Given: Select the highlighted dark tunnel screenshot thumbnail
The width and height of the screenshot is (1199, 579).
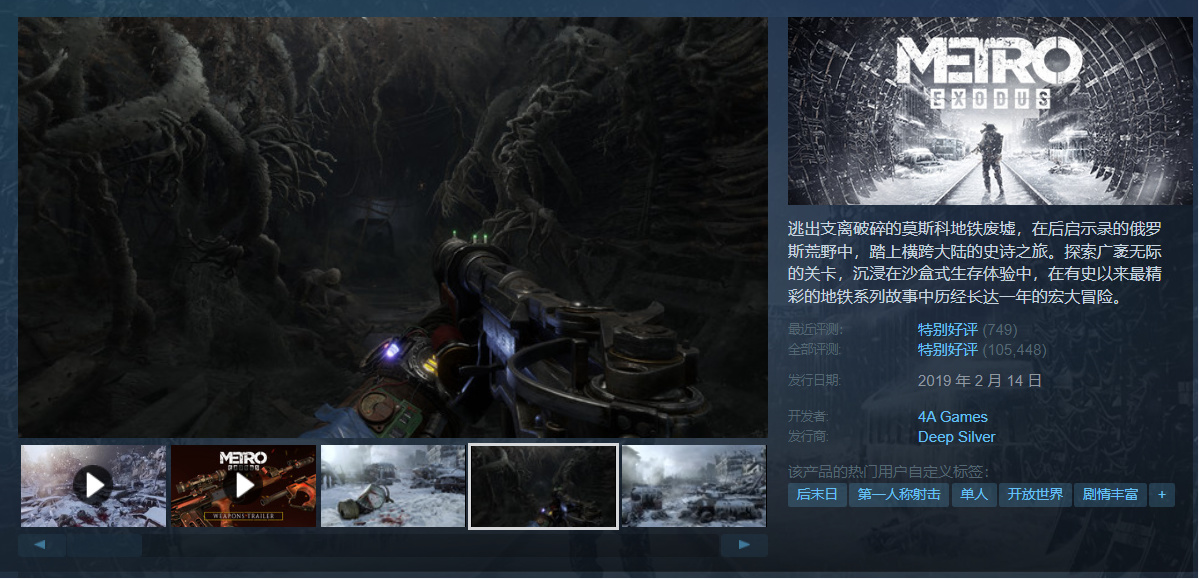Looking at the screenshot, I should pyautogui.click(x=543, y=486).
